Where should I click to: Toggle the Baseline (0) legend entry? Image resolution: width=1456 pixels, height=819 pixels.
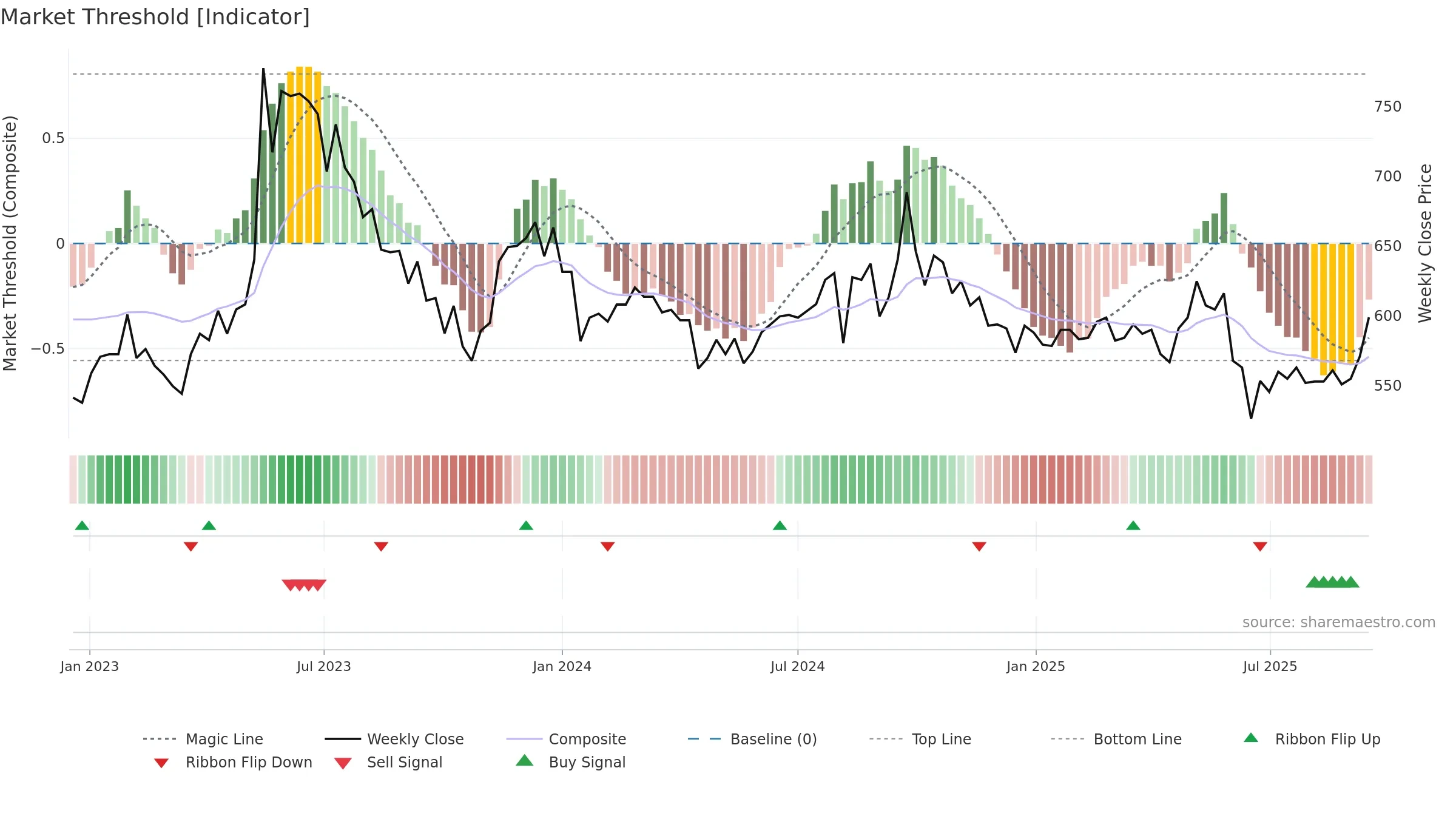[x=752, y=739]
